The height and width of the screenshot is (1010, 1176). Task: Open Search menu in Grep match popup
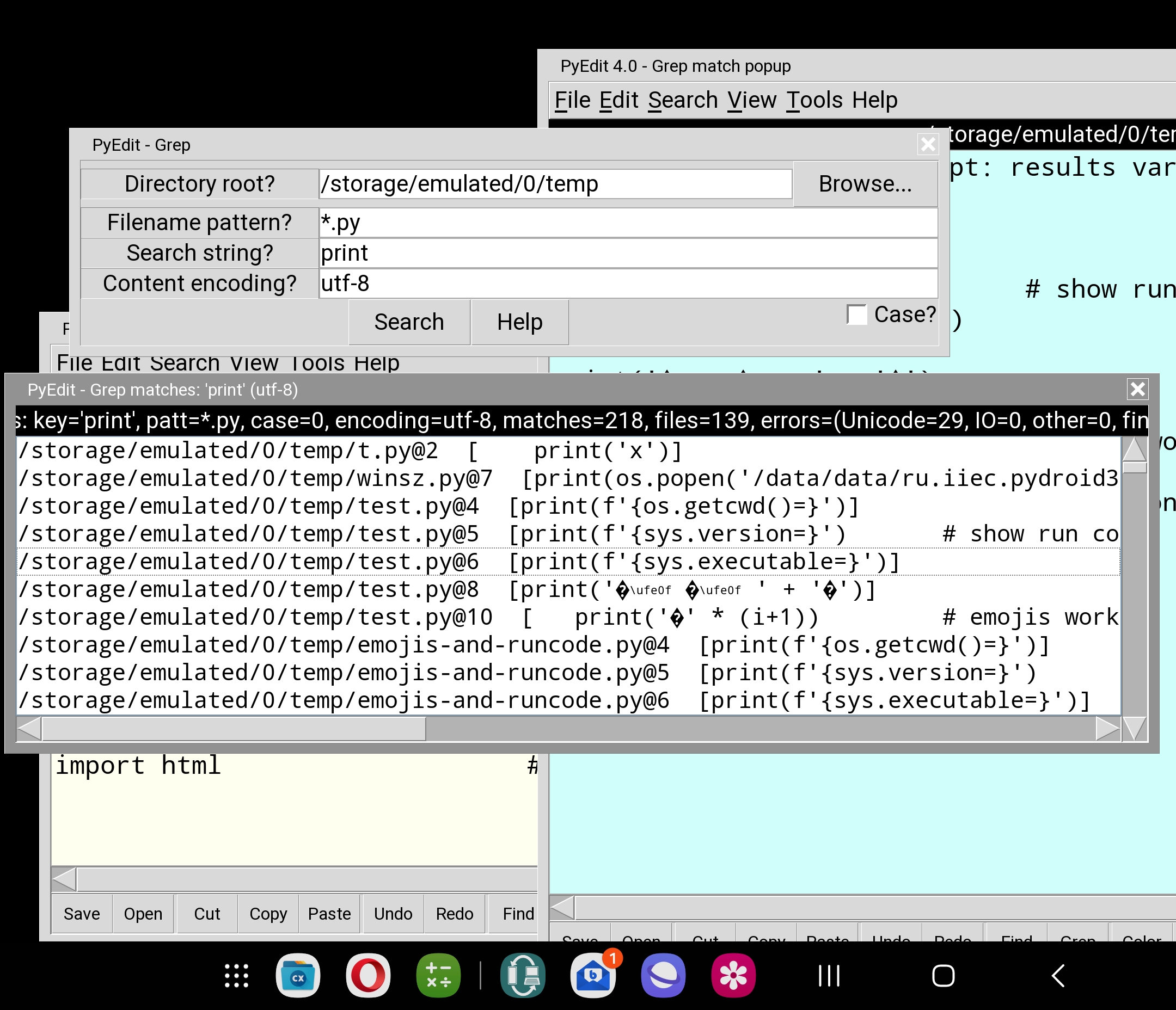(683, 100)
